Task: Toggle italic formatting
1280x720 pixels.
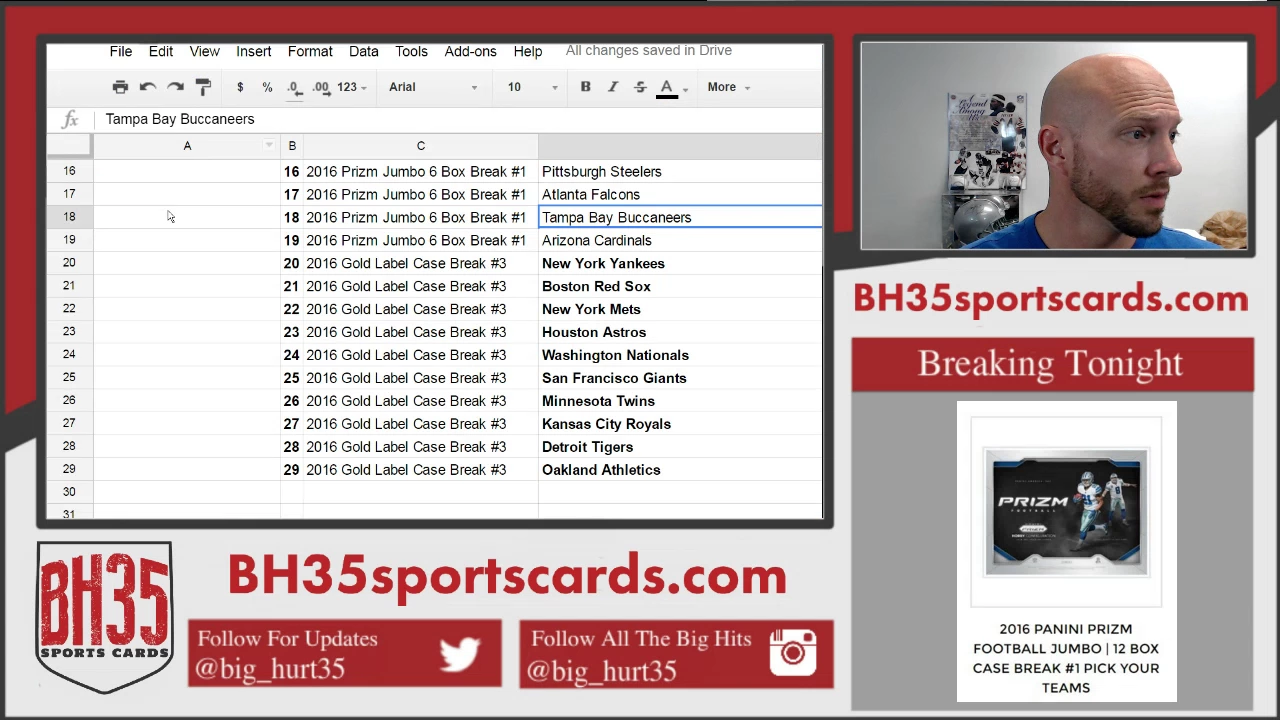Action: coord(613,87)
